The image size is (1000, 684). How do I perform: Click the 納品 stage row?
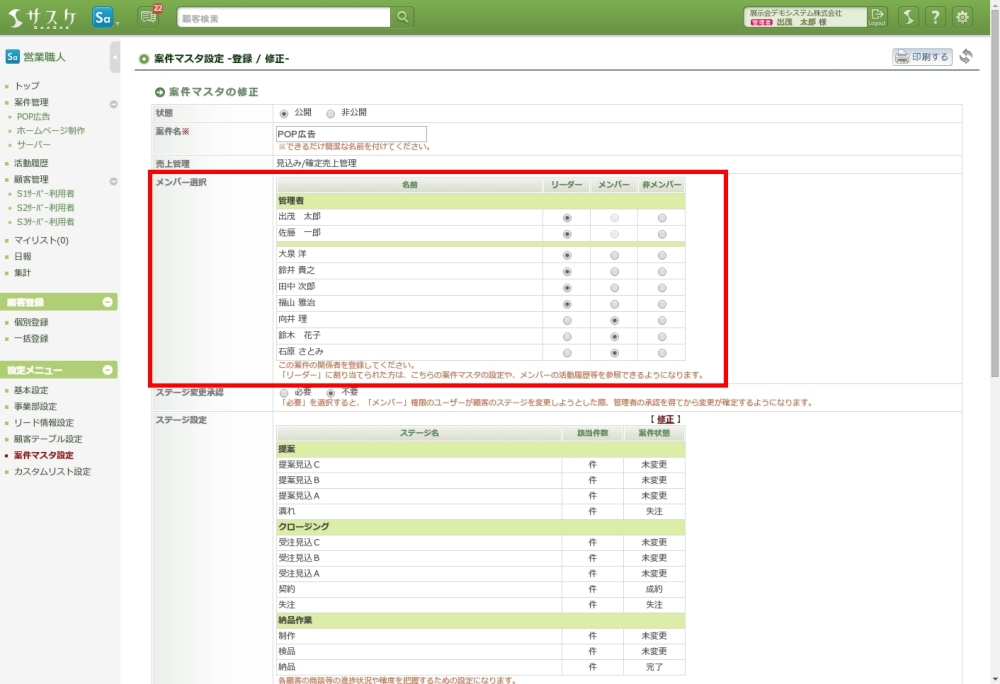pyautogui.click(x=481, y=667)
